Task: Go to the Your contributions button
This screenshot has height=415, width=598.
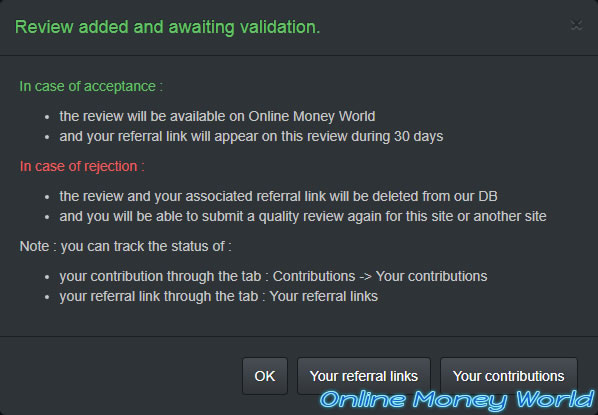Action: pos(509,376)
